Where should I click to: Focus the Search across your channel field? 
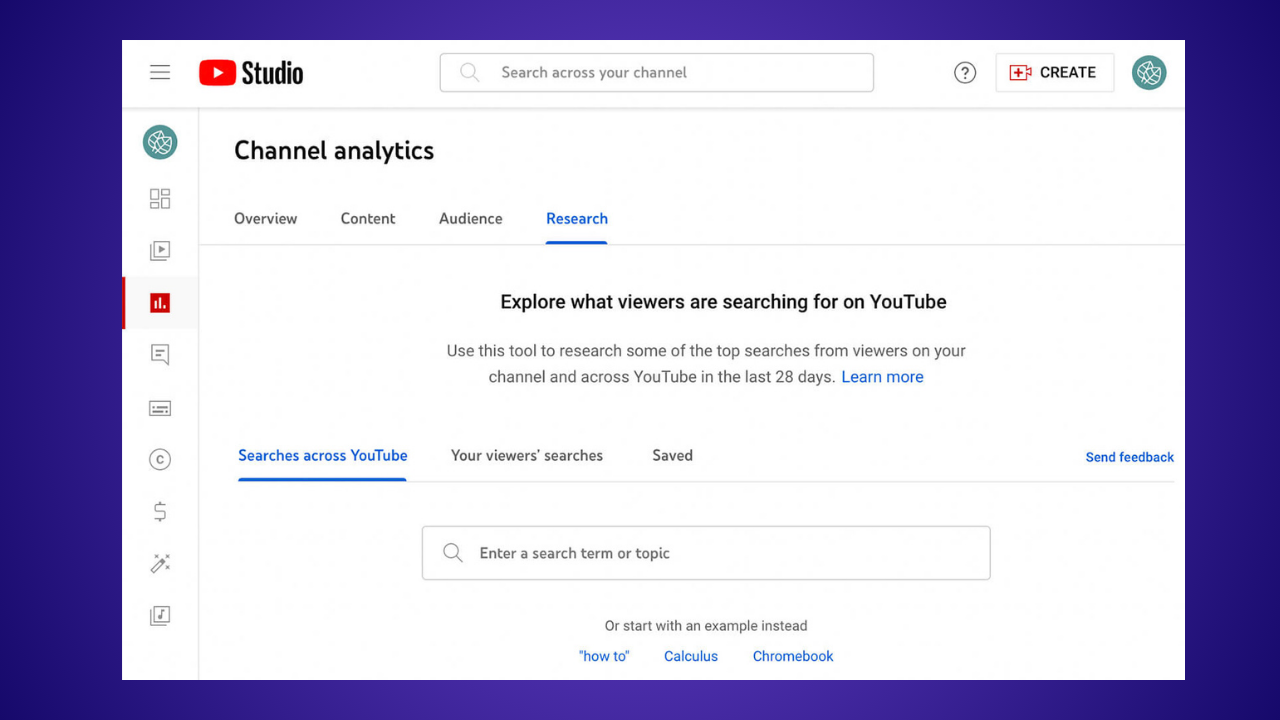pyautogui.click(x=657, y=72)
